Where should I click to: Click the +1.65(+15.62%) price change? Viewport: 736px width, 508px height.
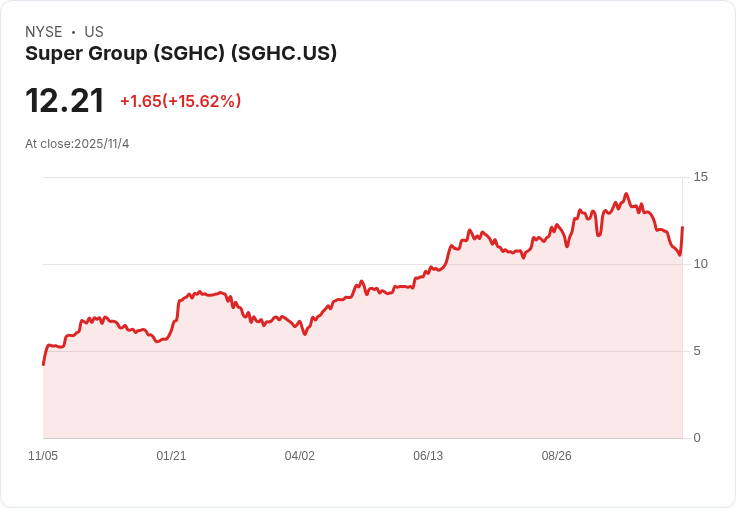click(180, 101)
